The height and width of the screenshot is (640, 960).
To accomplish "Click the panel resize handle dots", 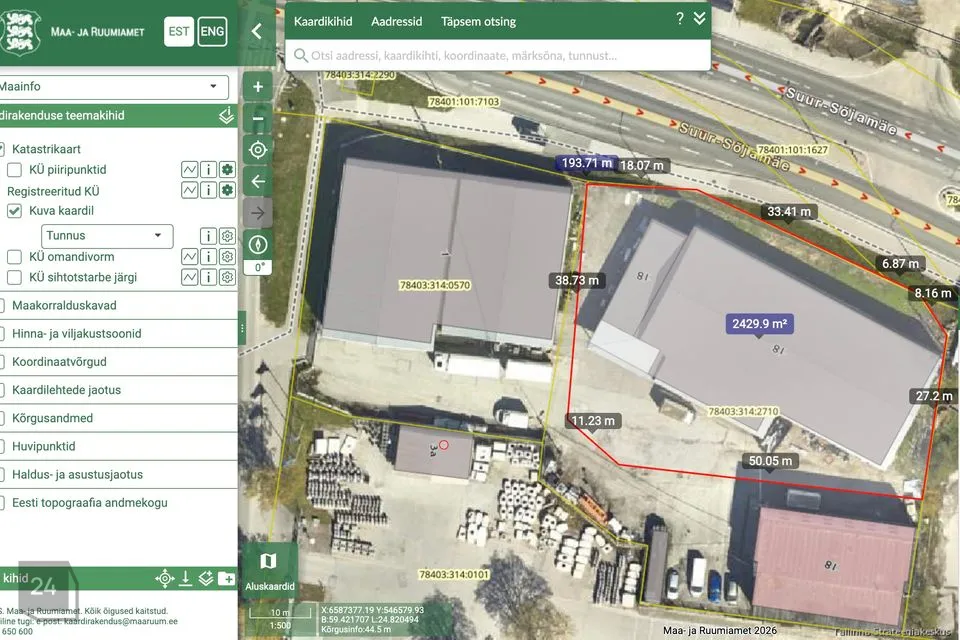I will tap(242, 329).
